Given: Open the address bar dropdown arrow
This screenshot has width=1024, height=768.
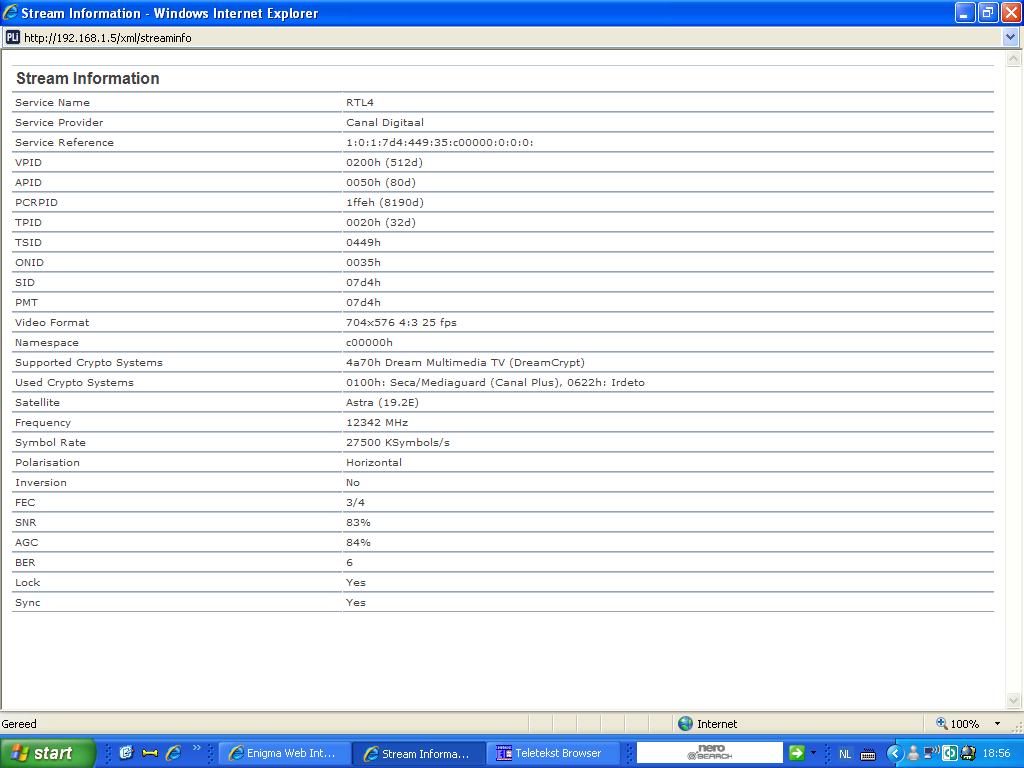Looking at the screenshot, I should coord(1010,37).
